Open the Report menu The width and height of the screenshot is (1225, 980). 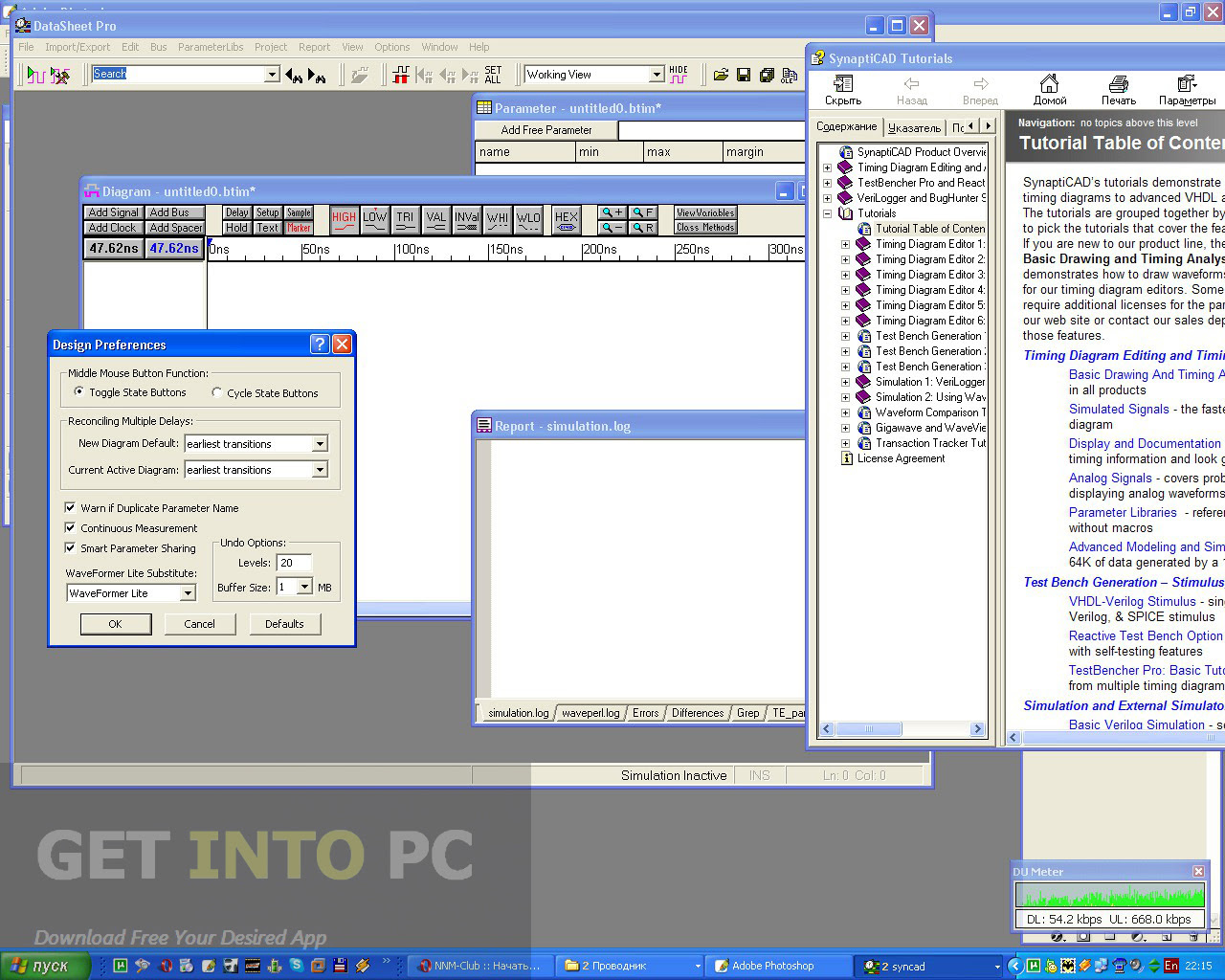[314, 47]
